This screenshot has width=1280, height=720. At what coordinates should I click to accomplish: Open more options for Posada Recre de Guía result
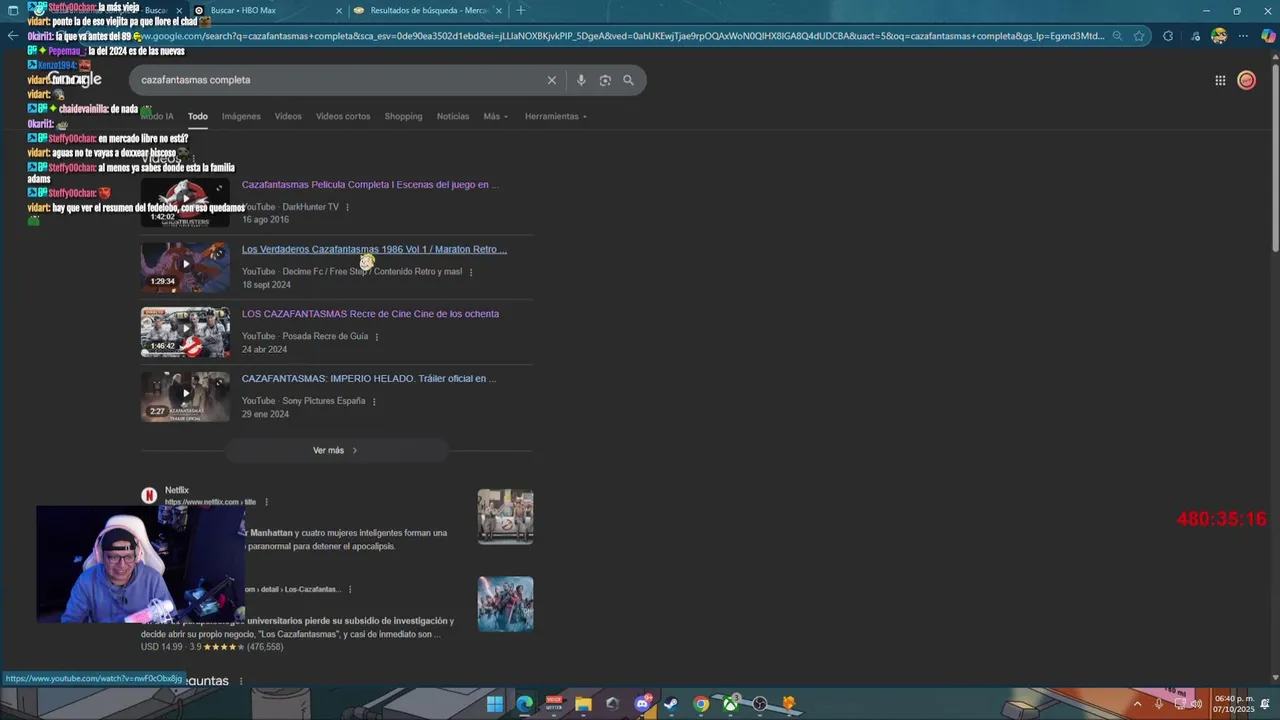[x=377, y=337]
